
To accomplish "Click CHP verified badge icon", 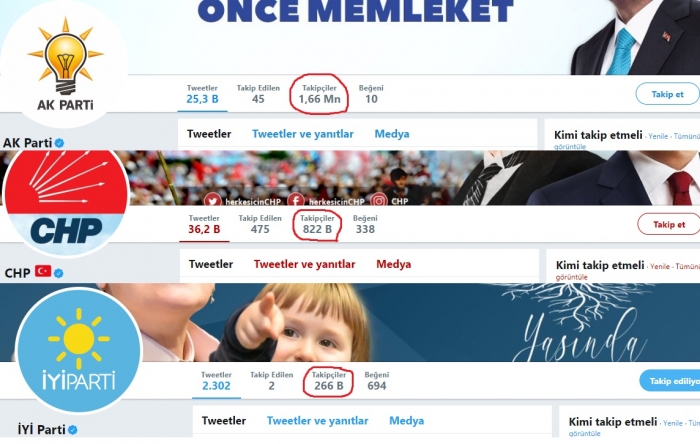I will click(x=58, y=273).
